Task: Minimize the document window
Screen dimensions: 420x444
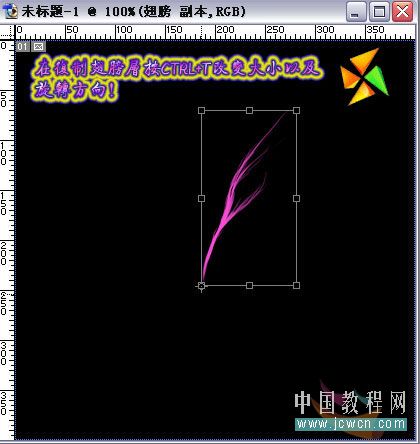Action: pos(356,12)
